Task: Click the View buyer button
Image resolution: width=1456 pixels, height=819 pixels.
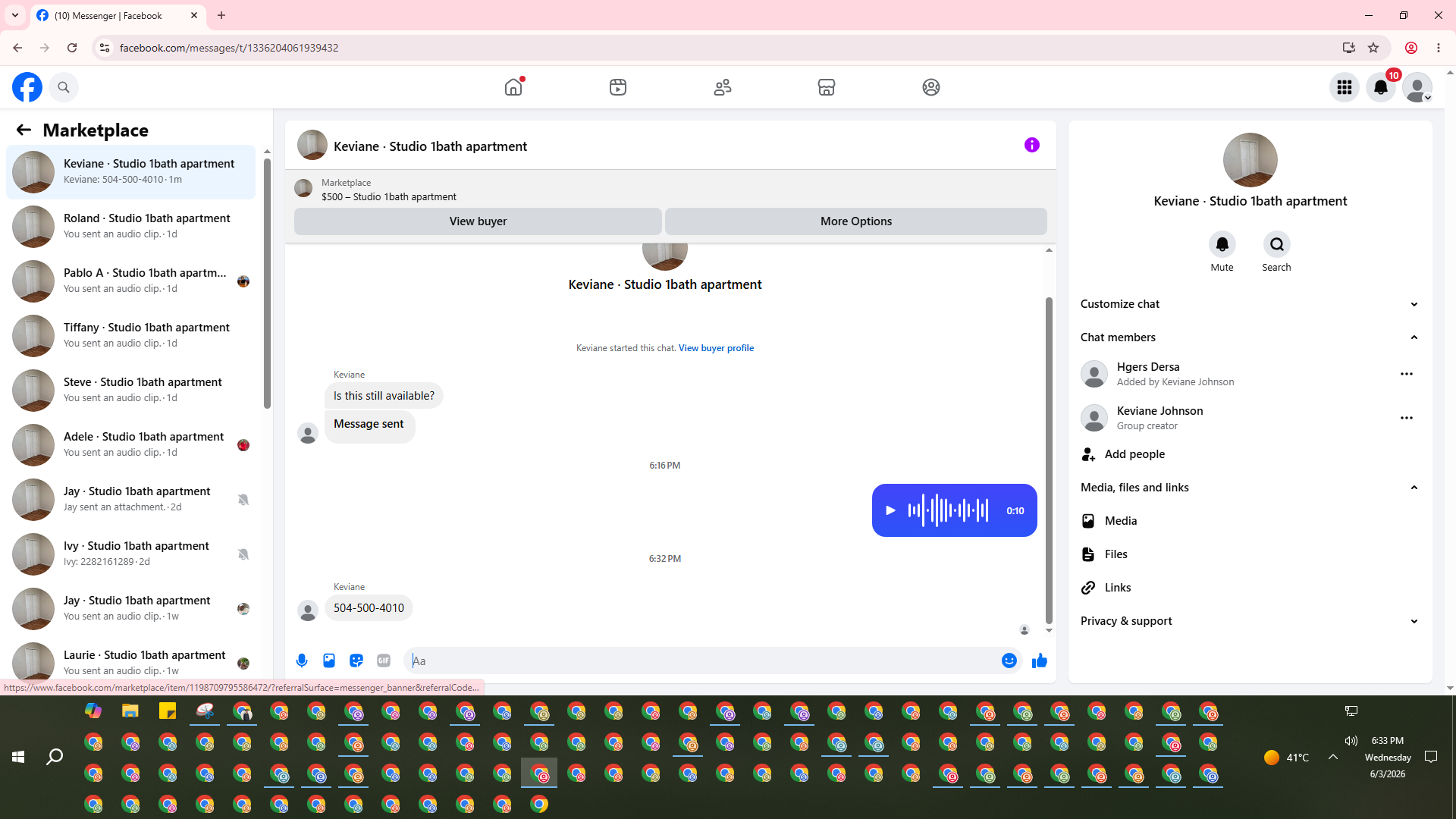Action: pyautogui.click(x=478, y=221)
